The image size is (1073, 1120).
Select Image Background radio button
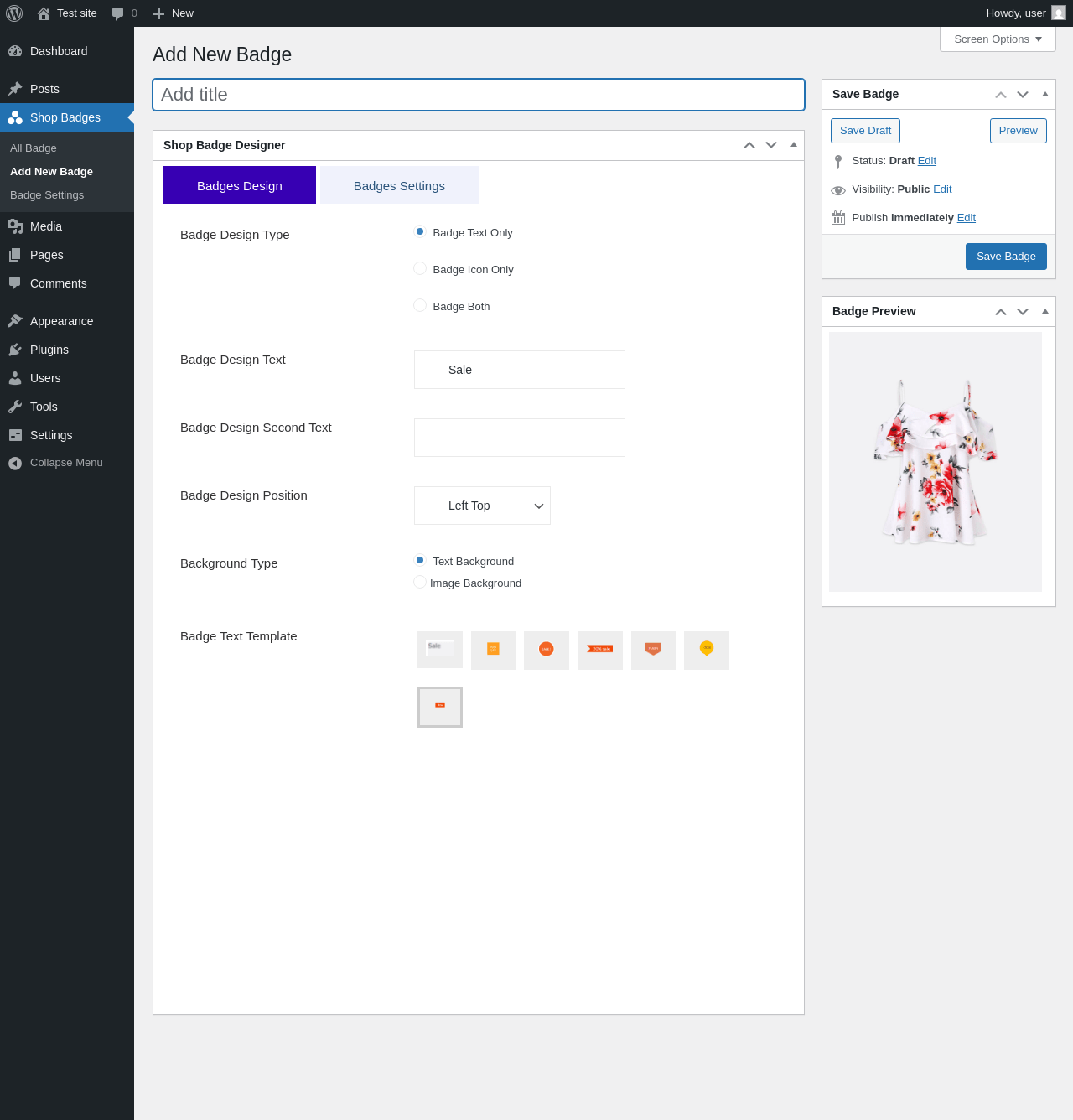pyautogui.click(x=420, y=582)
